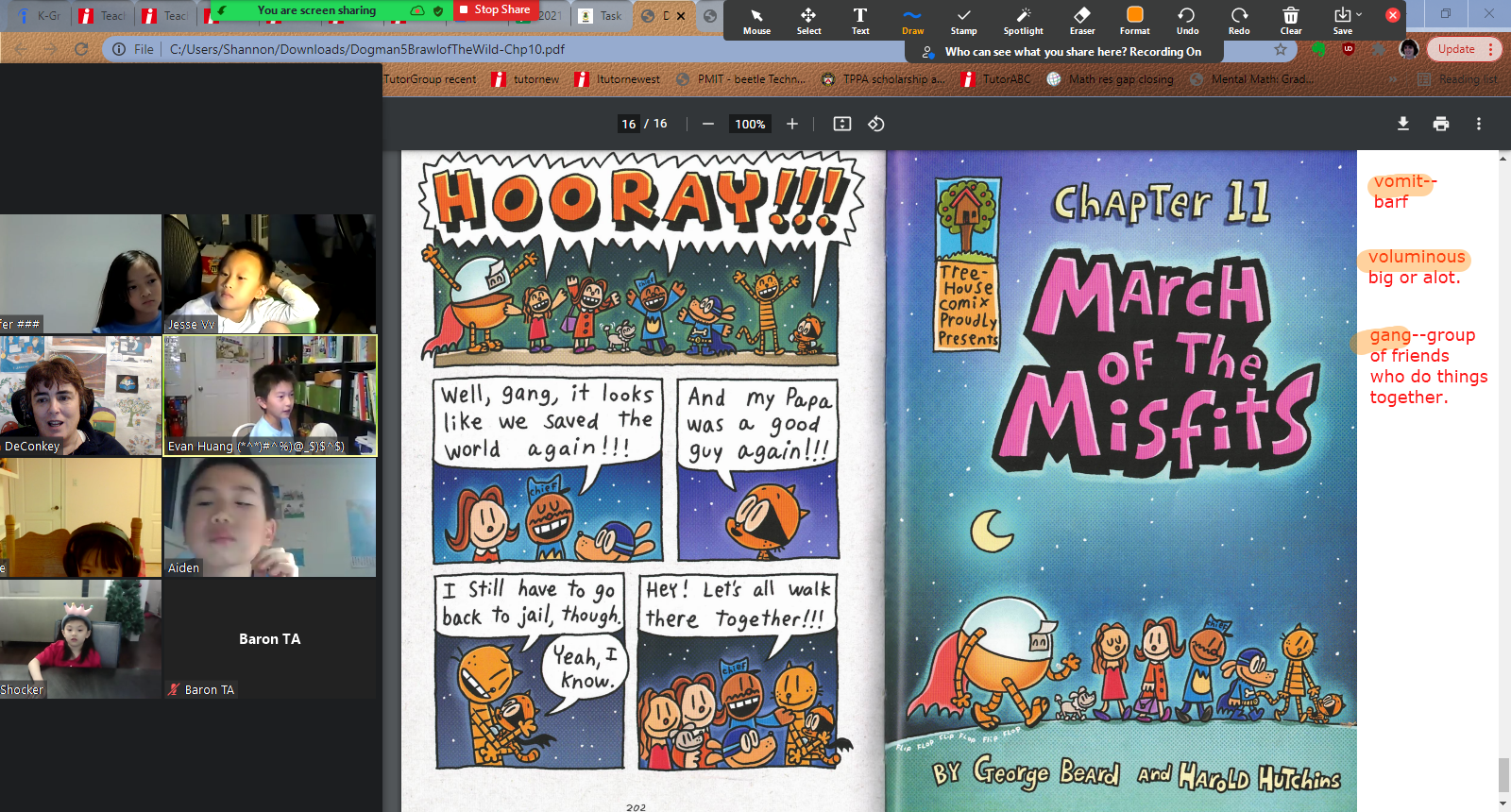This screenshot has width=1511, height=812.
Task: Switch to the rightmost globe tab
Action: pyautogui.click(x=711, y=15)
